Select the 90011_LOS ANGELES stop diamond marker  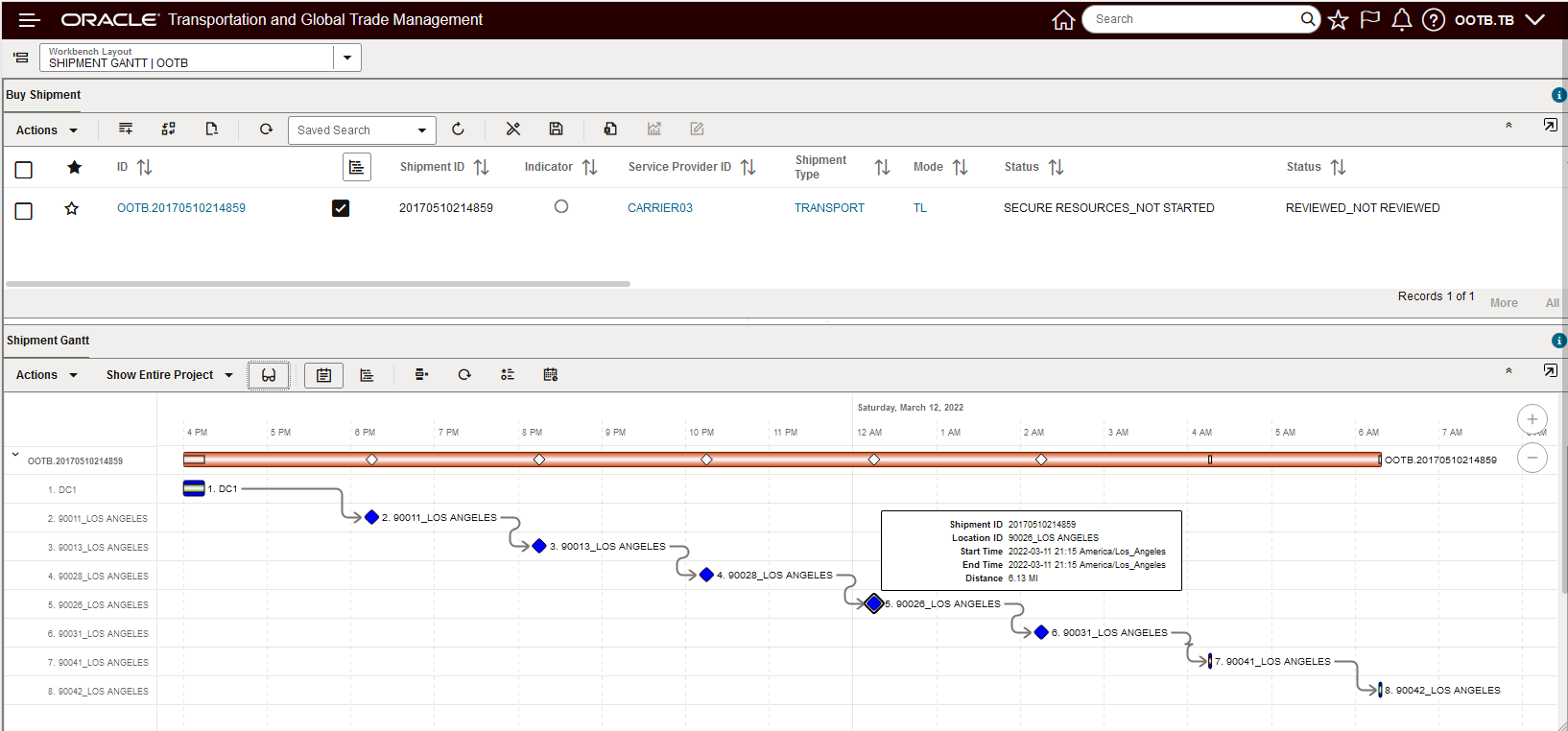coord(371,517)
